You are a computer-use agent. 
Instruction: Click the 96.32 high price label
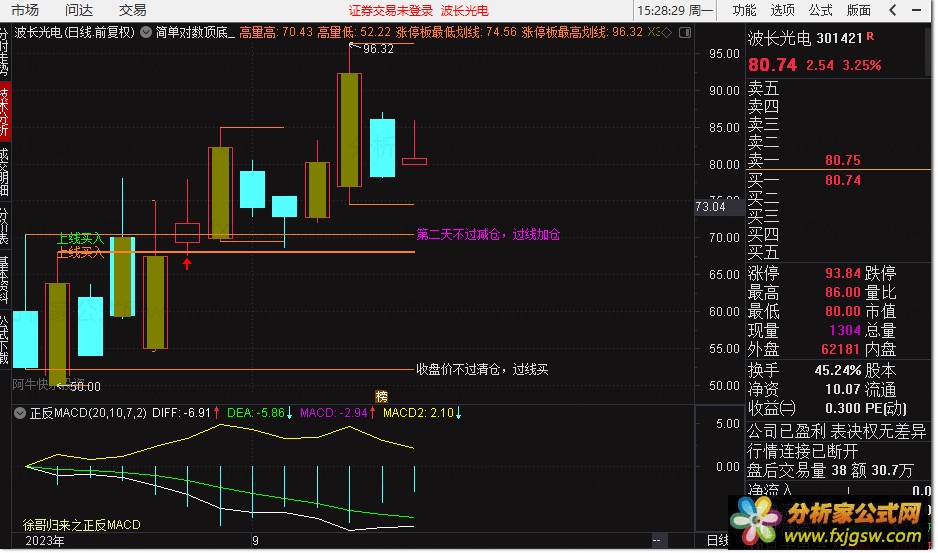tap(378, 49)
